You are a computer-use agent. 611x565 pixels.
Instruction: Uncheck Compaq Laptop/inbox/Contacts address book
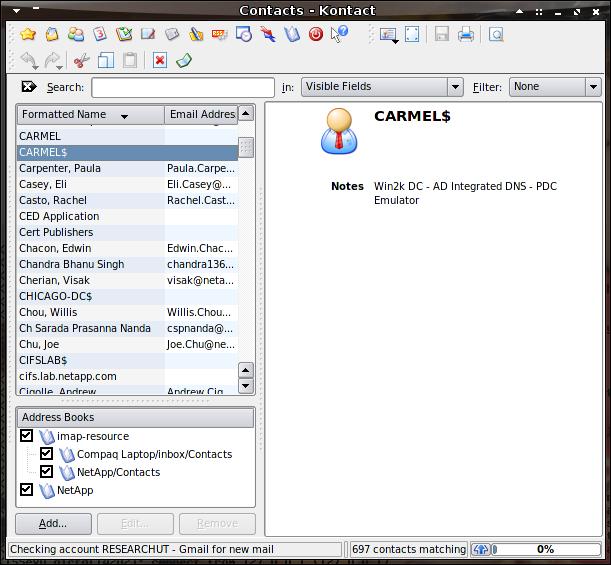tap(46, 454)
